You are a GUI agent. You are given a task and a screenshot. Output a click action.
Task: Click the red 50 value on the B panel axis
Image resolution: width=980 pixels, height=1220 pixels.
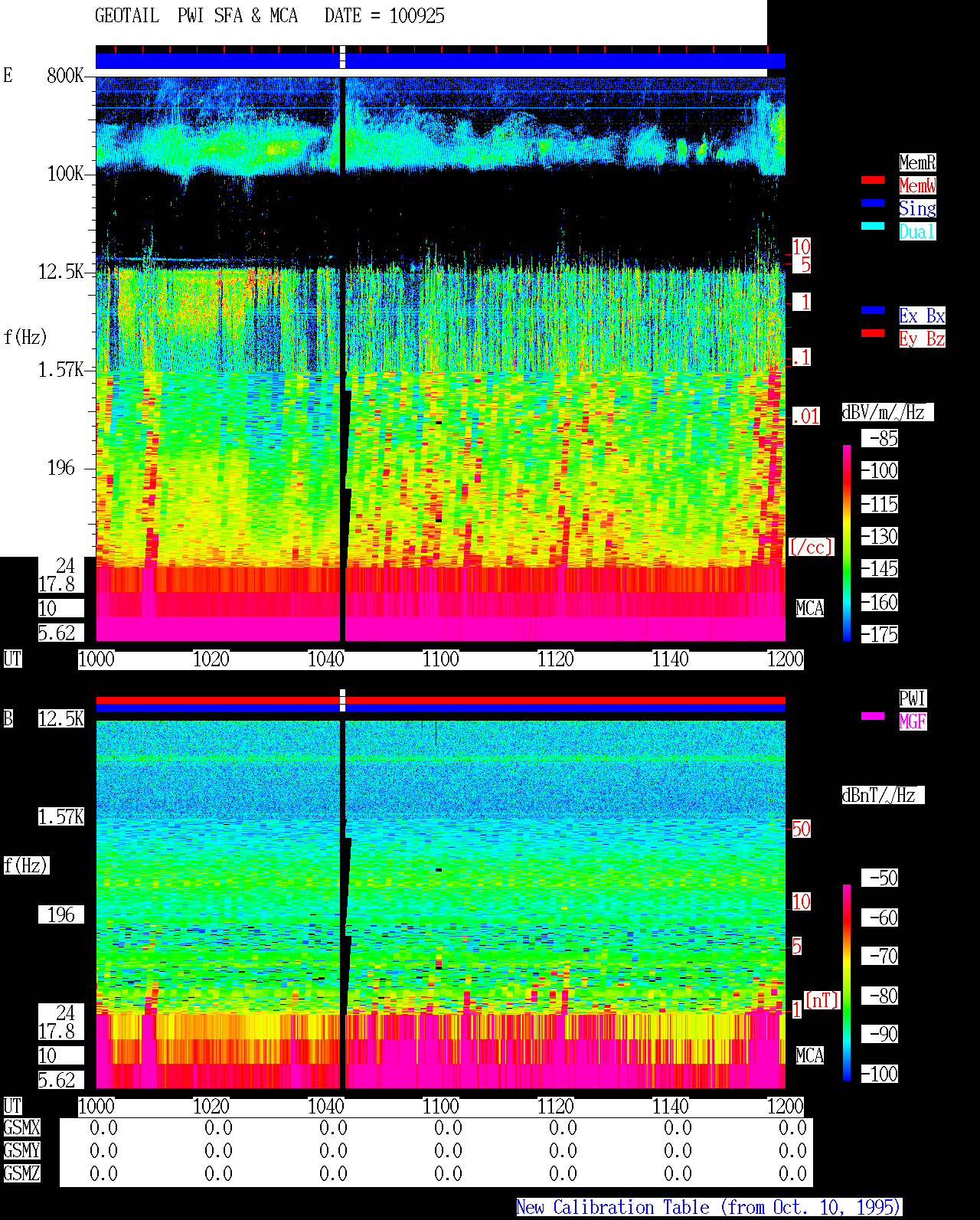(x=801, y=829)
